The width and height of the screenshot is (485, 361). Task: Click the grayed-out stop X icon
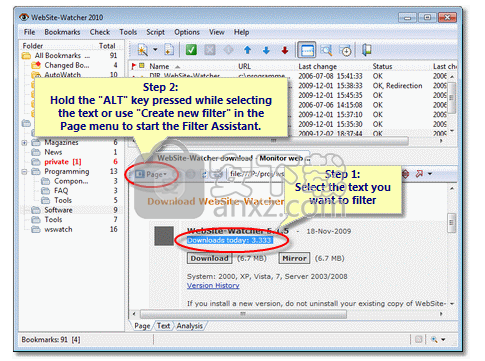(210, 50)
